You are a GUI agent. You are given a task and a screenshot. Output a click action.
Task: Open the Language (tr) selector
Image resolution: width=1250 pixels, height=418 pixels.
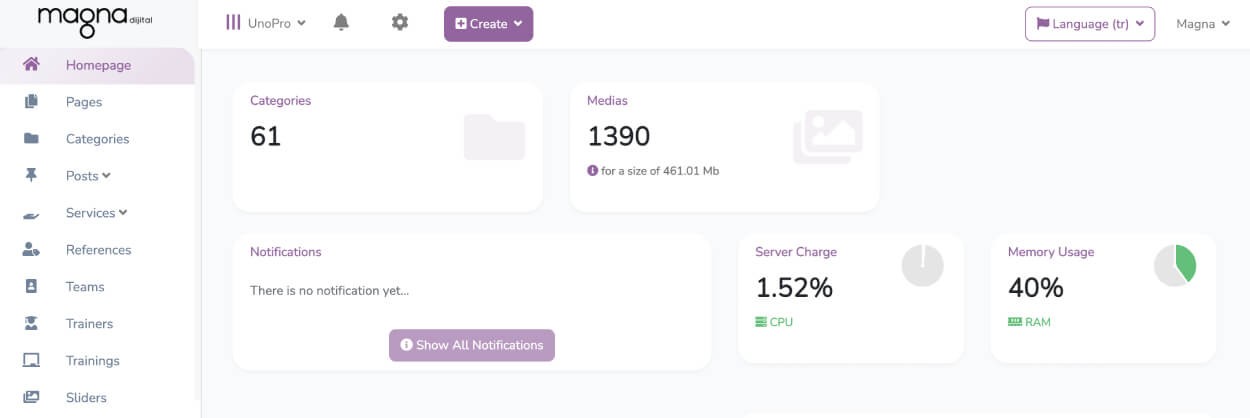tap(1090, 24)
